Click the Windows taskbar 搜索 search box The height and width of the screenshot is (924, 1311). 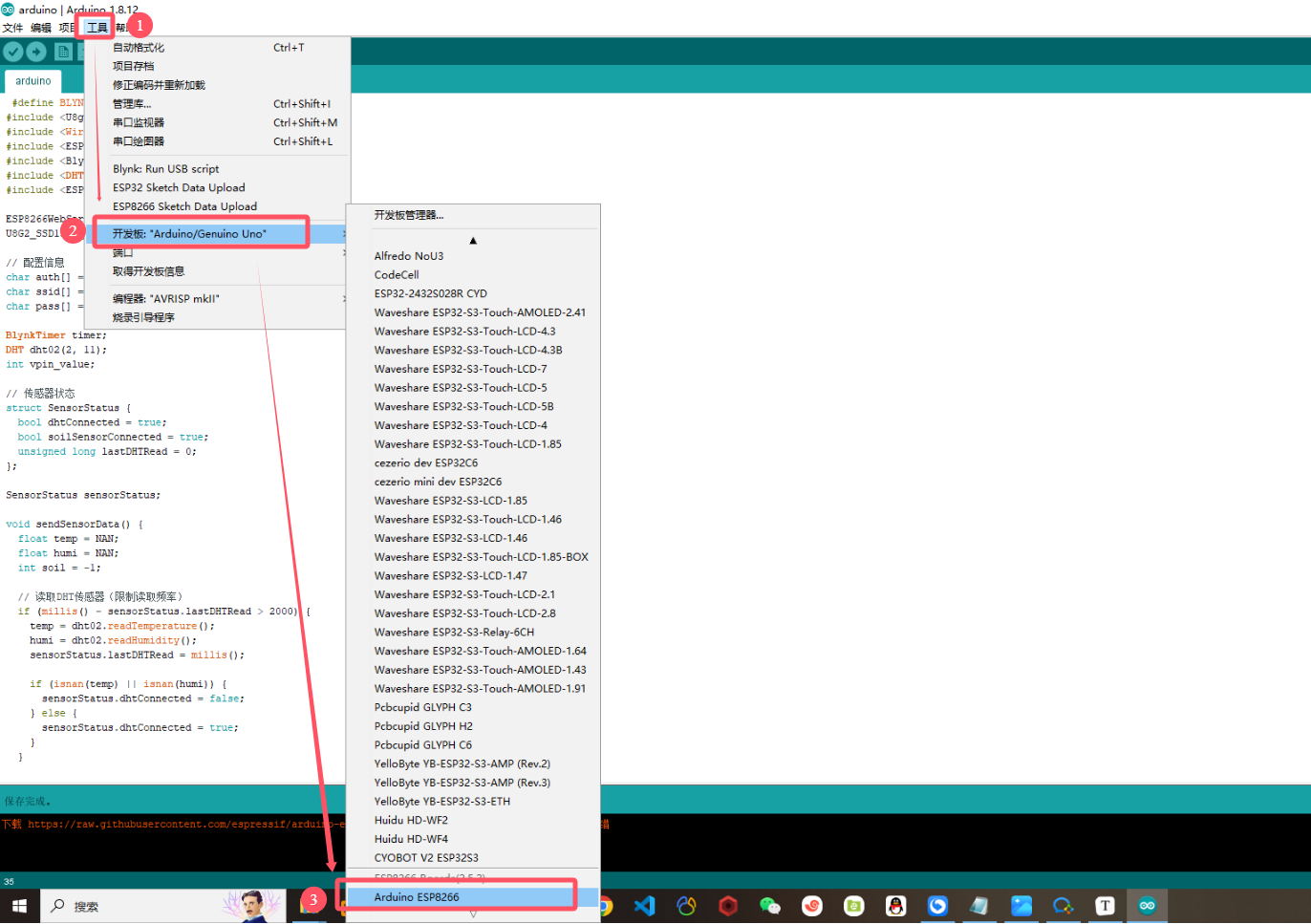(162, 906)
